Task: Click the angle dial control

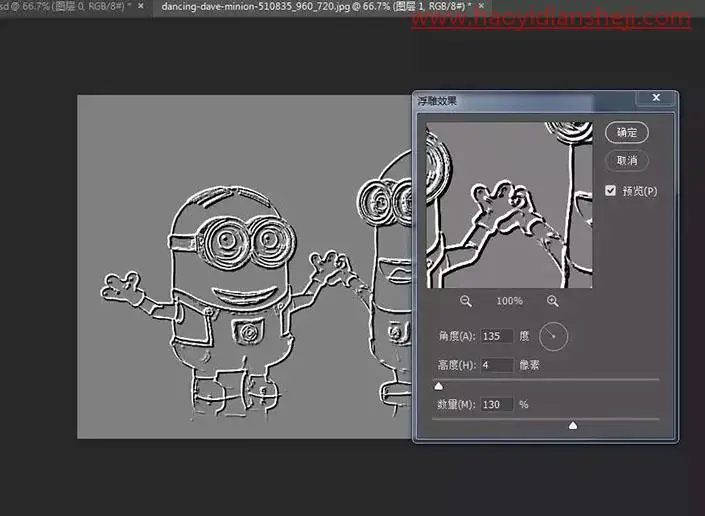Action: [553, 336]
